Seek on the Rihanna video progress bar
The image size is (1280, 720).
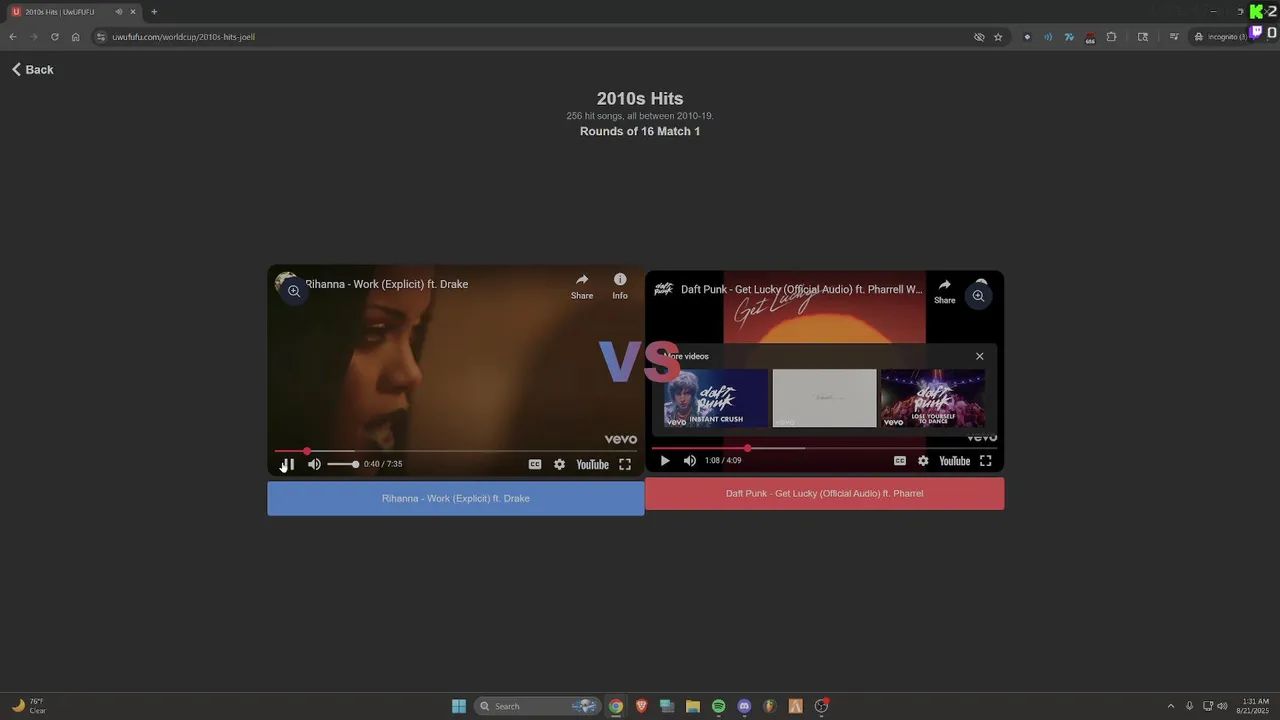(456, 451)
